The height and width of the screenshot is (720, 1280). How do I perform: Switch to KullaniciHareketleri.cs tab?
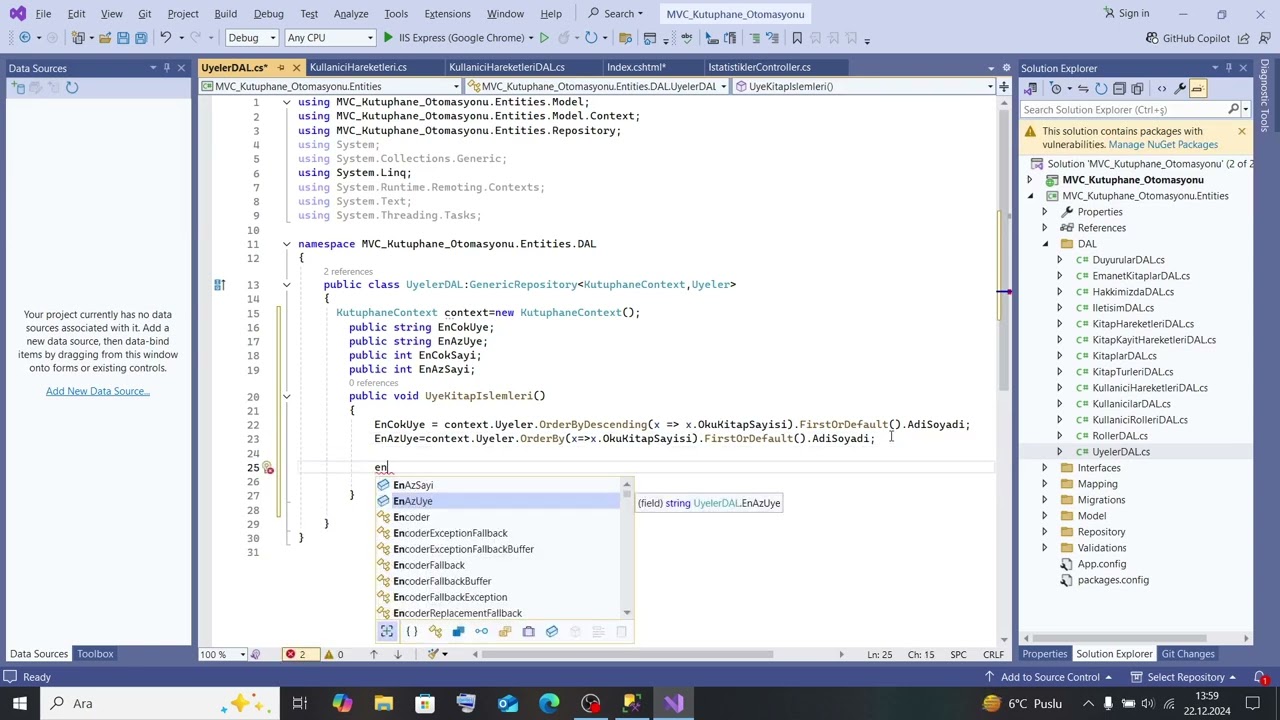358,67
